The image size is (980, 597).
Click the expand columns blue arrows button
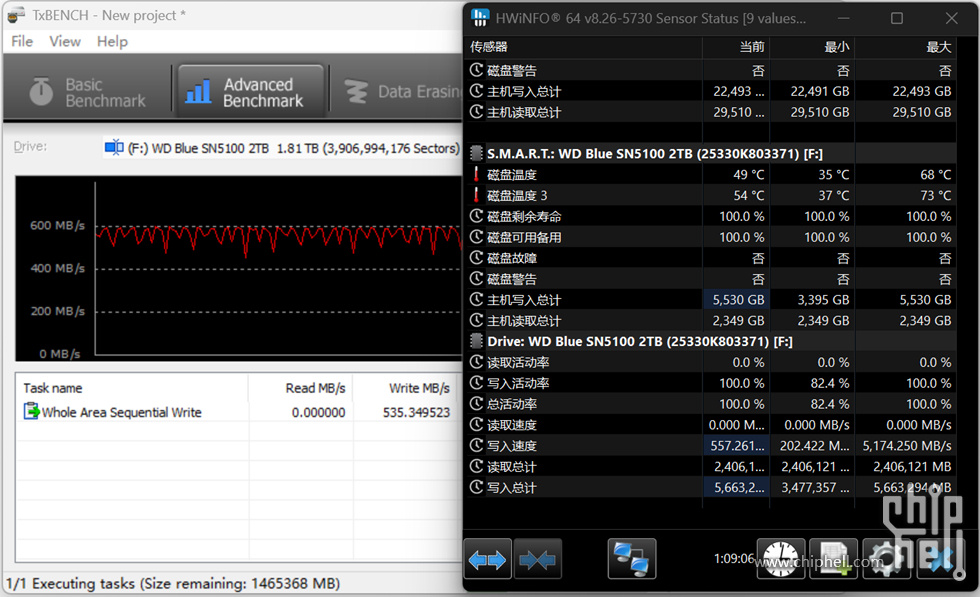pos(487,559)
